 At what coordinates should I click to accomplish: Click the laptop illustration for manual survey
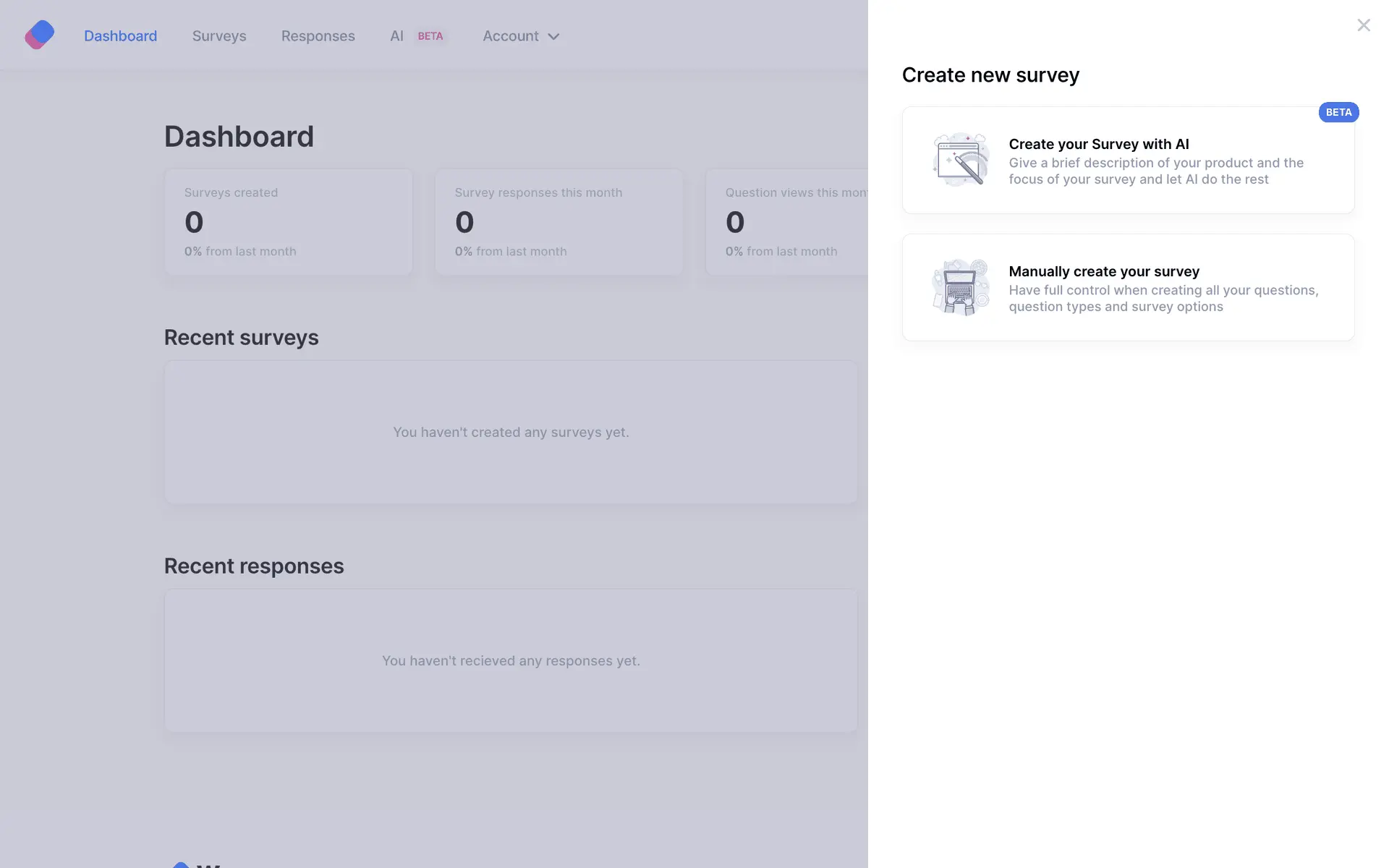[961, 287]
